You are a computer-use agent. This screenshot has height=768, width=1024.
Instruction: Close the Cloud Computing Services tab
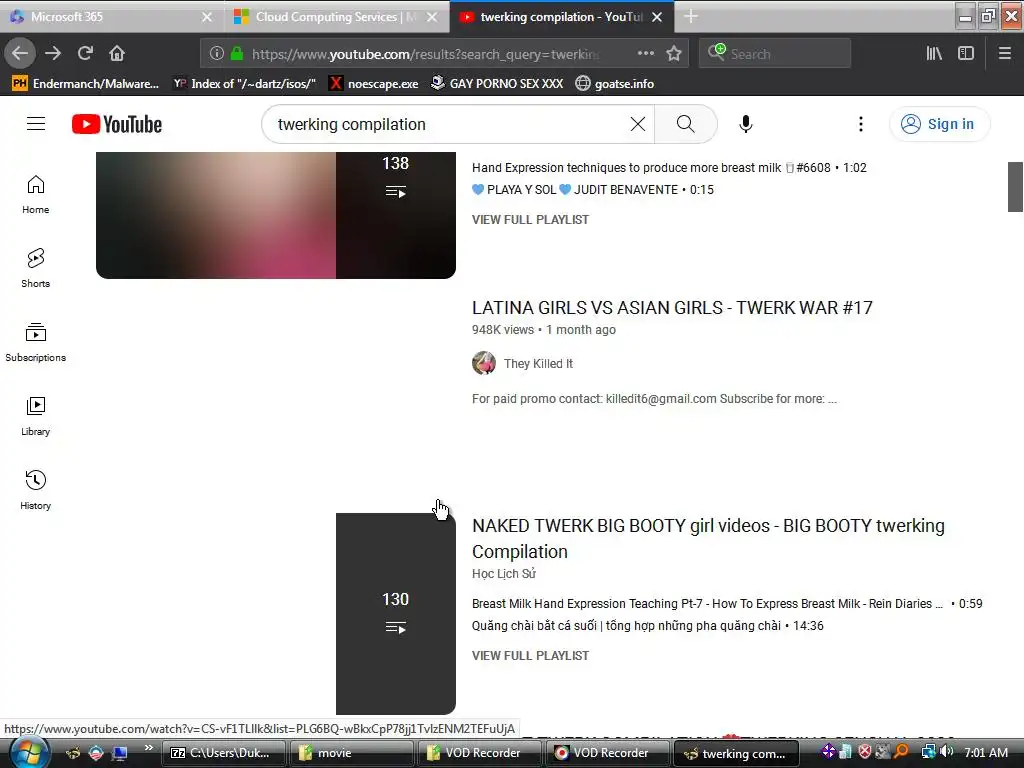point(432,17)
